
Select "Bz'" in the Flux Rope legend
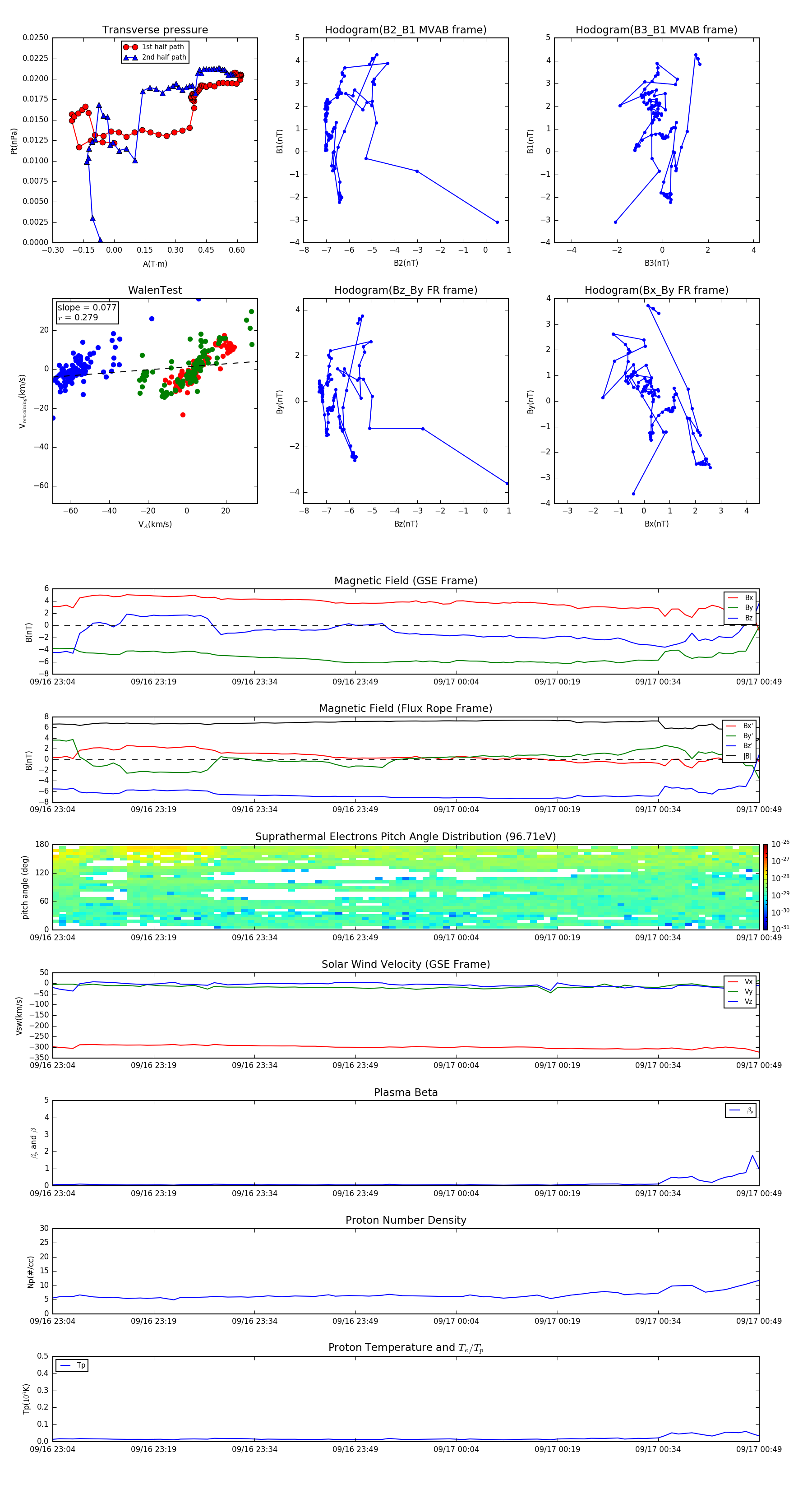[x=740, y=746]
